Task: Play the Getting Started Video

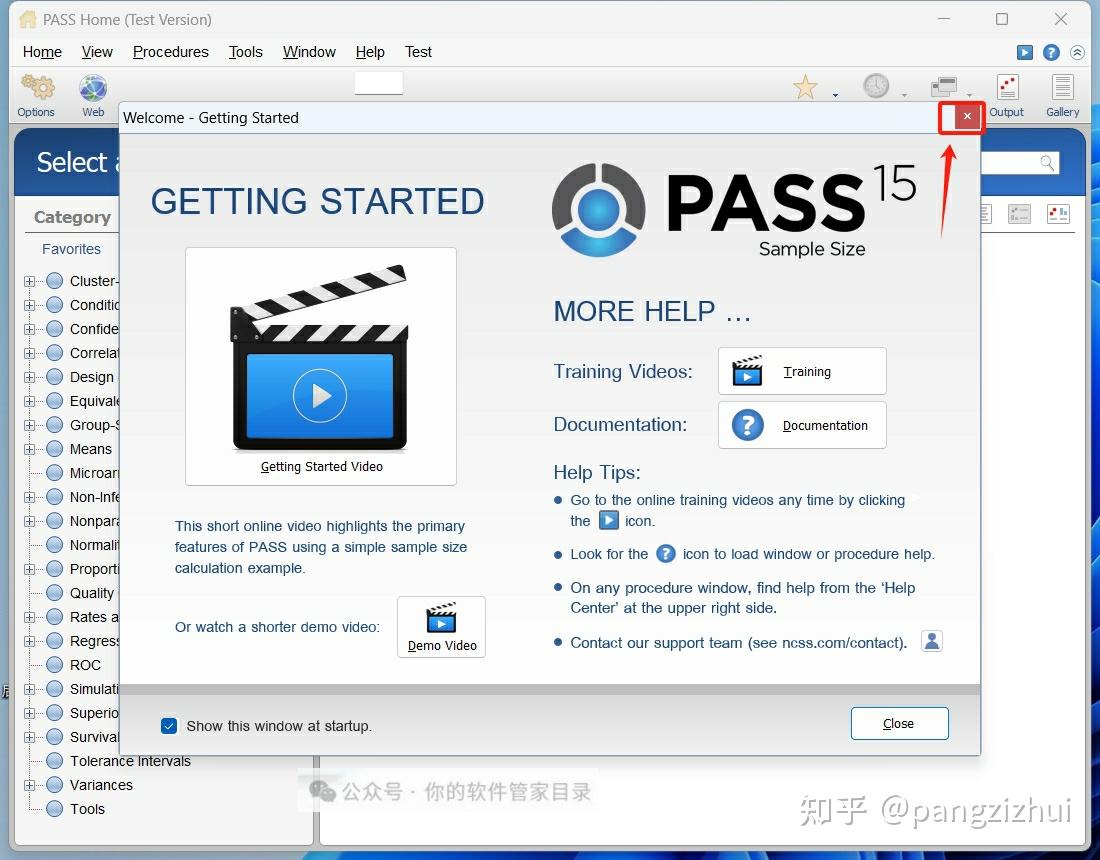Action: coord(320,395)
